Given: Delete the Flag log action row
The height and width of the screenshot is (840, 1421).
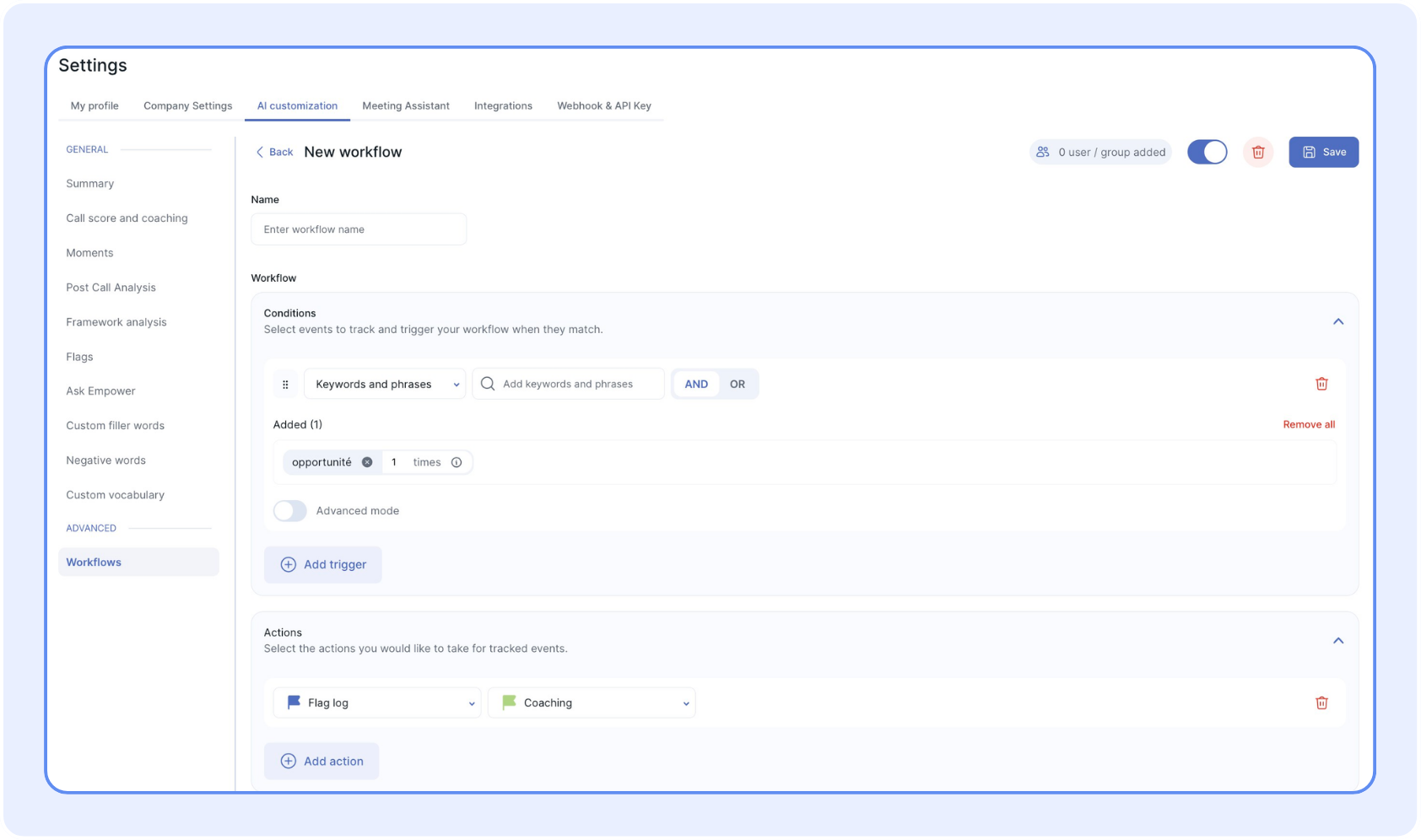Looking at the screenshot, I should (1321, 703).
